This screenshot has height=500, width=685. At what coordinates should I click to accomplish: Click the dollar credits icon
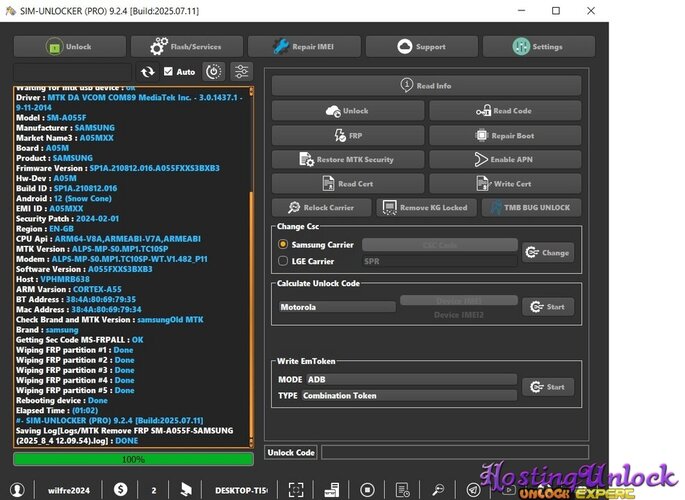120,490
